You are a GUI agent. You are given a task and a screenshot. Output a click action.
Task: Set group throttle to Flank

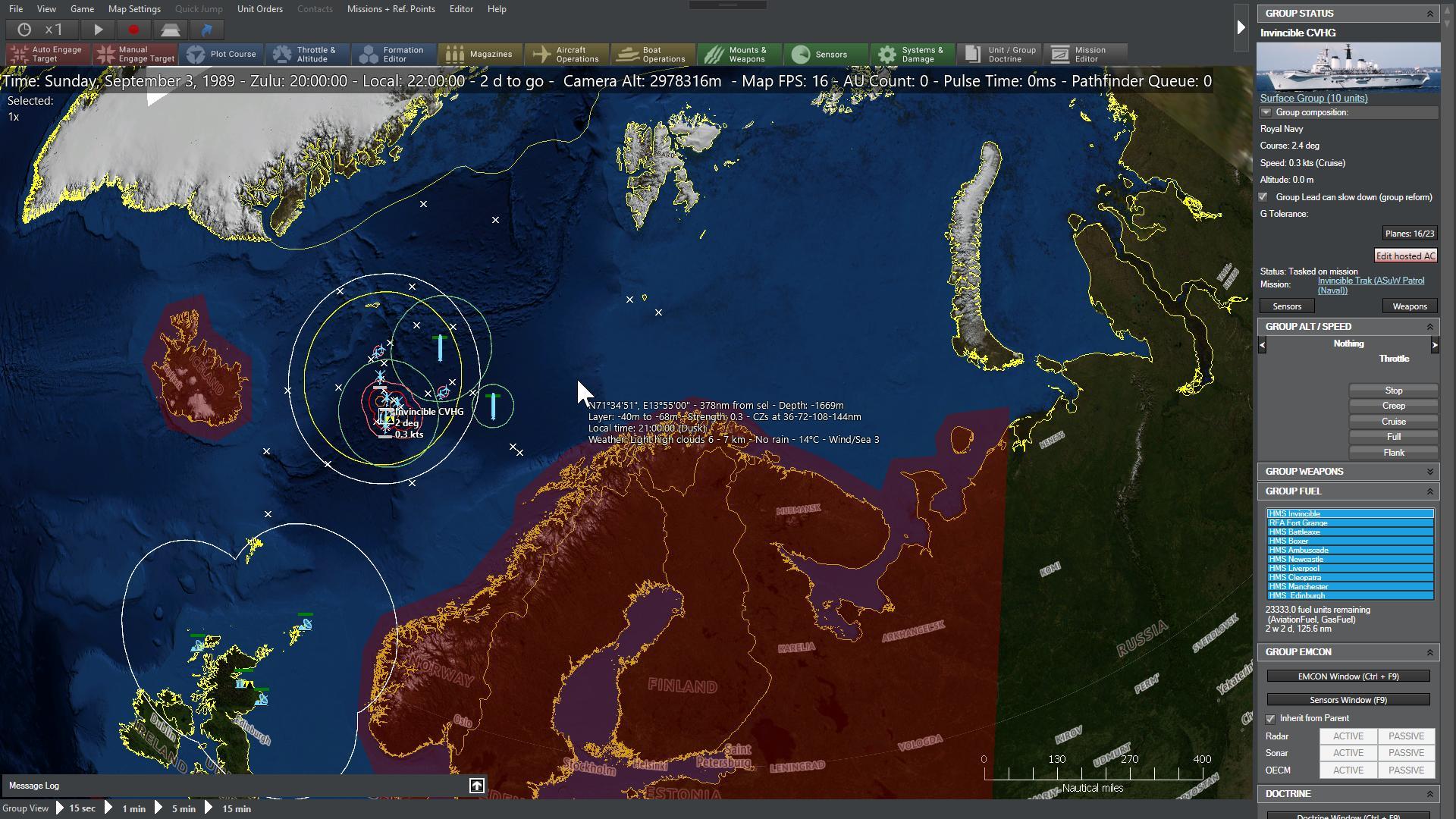(x=1394, y=452)
